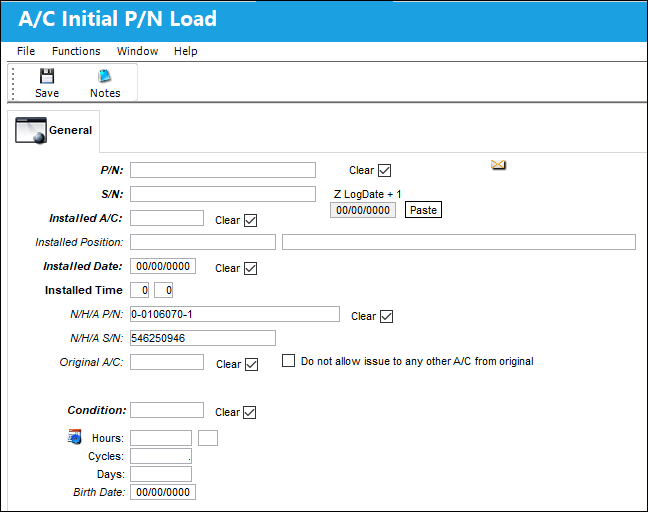Toggle the Clear checkbox next to N/H/A P/N
Image resolution: width=648 pixels, height=512 pixels.
(x=386, y=316)
